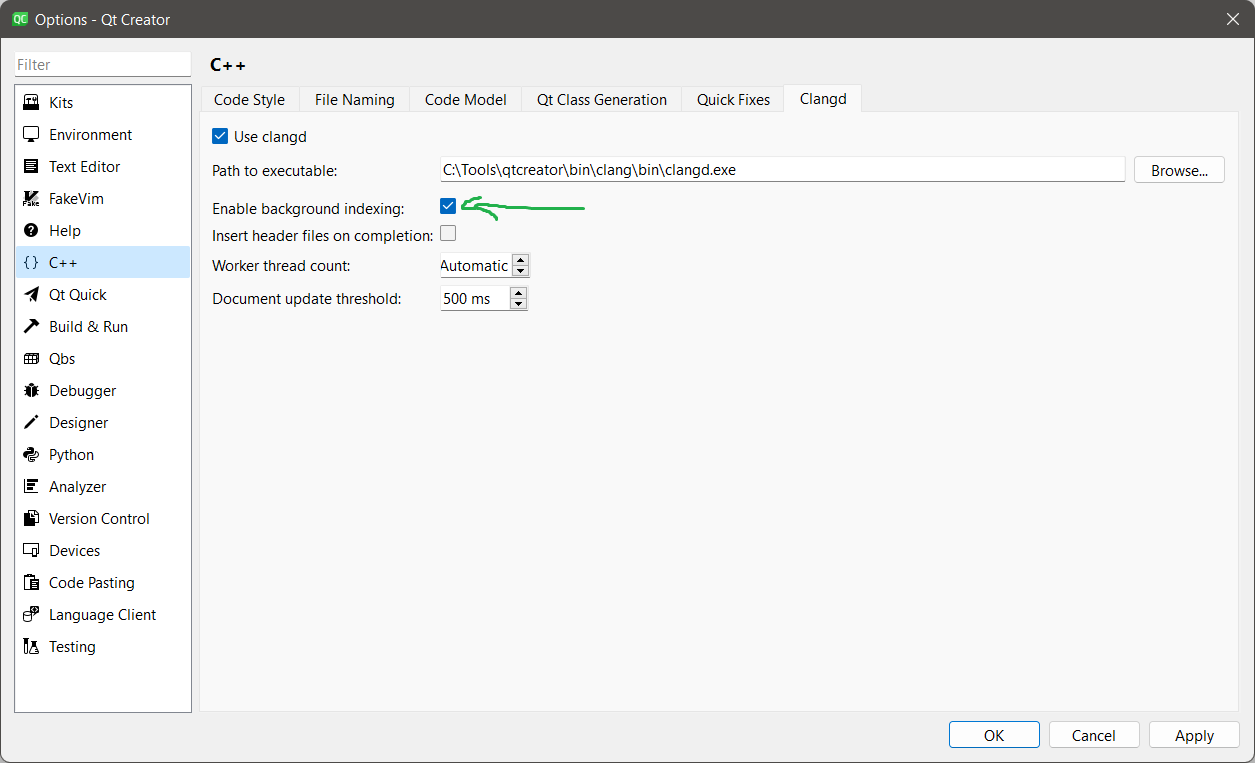Click the Apply button
The image size is (1255, 763).
pyautogui.click(x=1194, y=735)
